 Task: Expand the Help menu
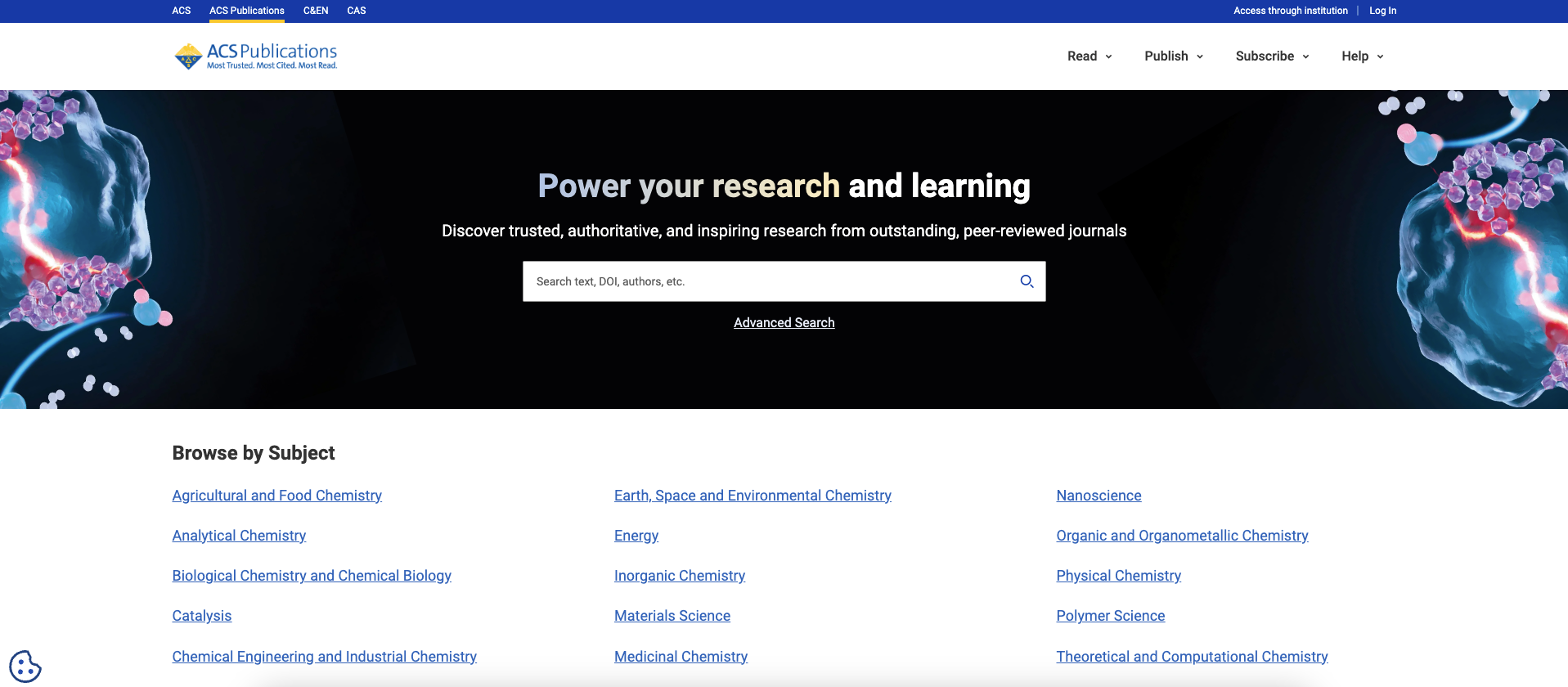[x=1363, y=56]
